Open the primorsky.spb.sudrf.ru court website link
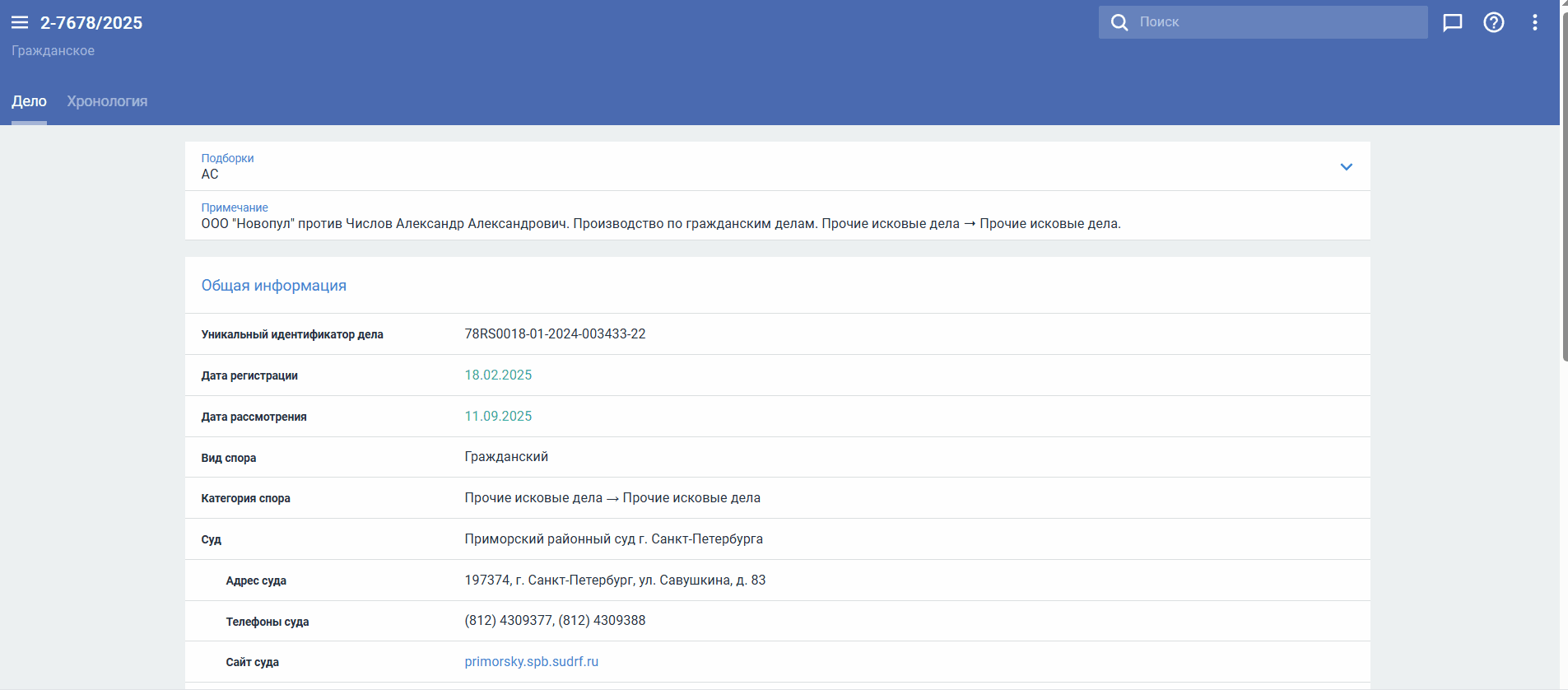Viewport: 1568px width, 690px height. (x=531, y=662)
